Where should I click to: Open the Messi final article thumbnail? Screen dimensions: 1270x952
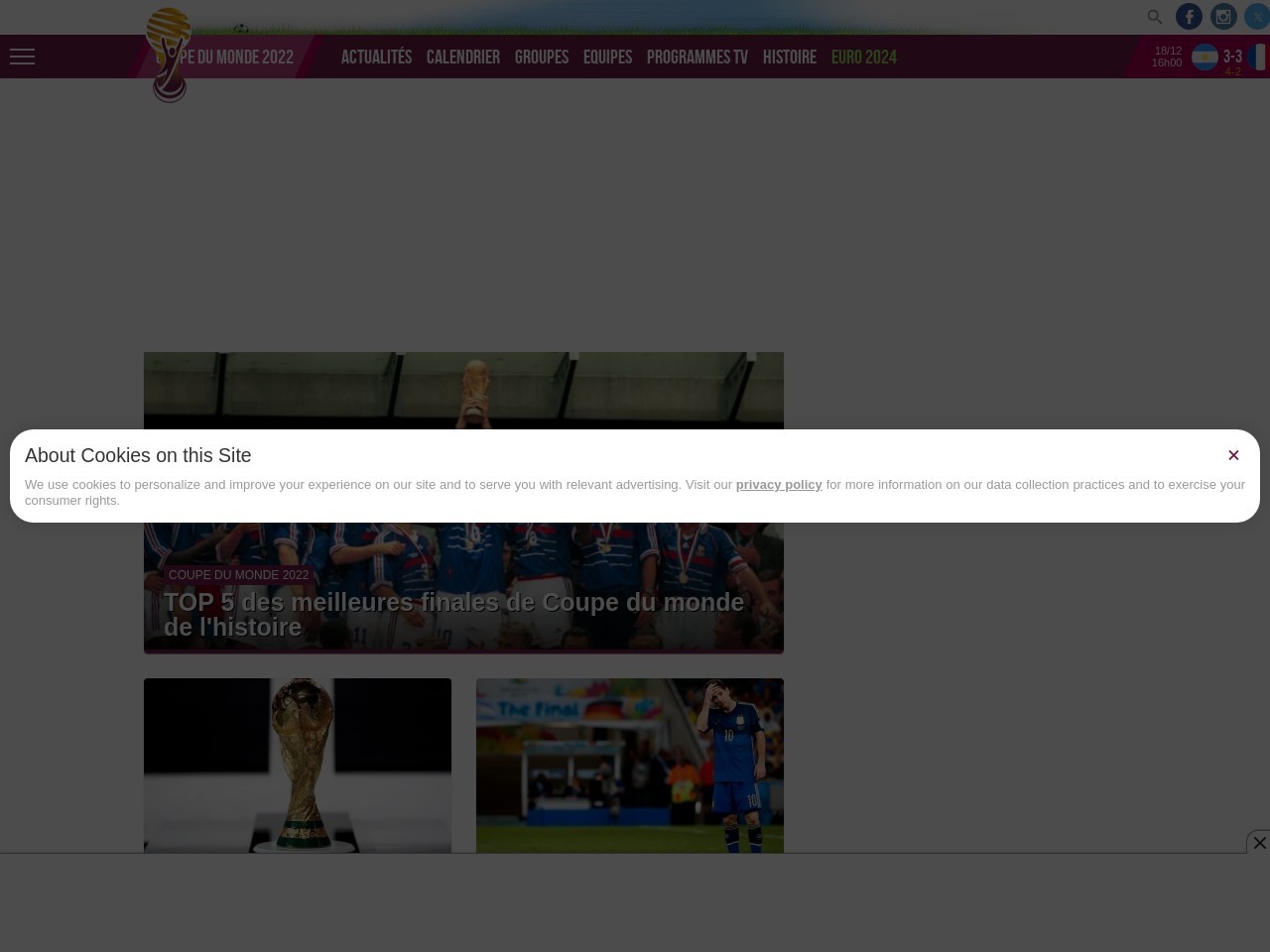(x=630, y=766)
